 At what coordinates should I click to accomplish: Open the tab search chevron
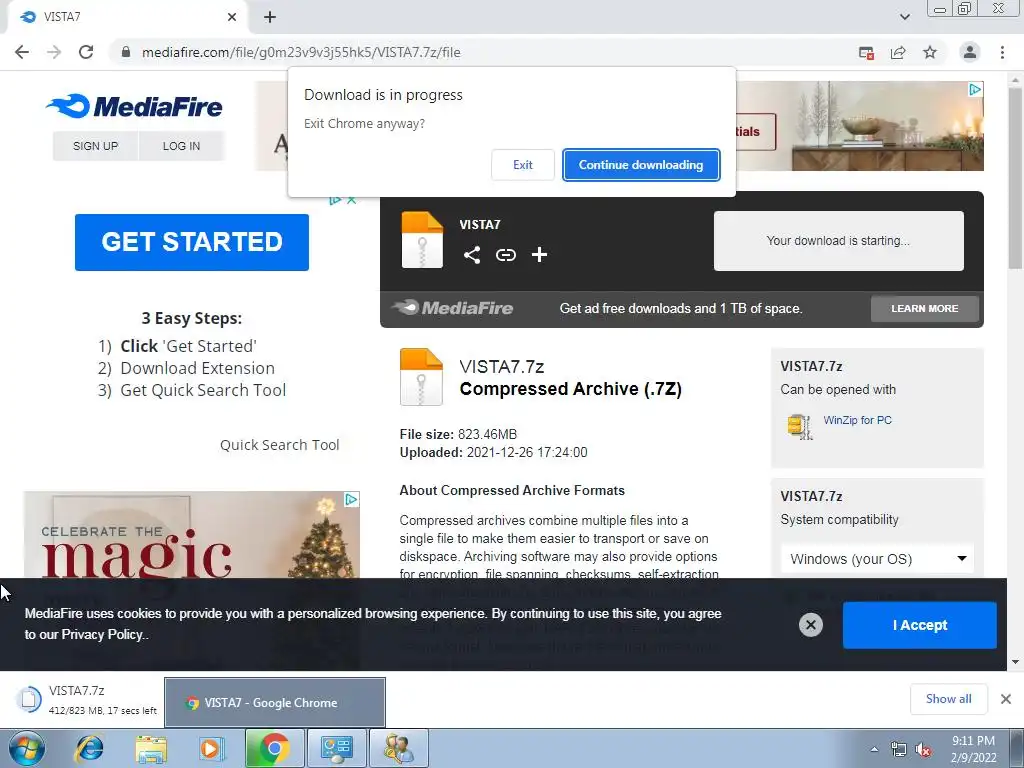coord(904,17)
